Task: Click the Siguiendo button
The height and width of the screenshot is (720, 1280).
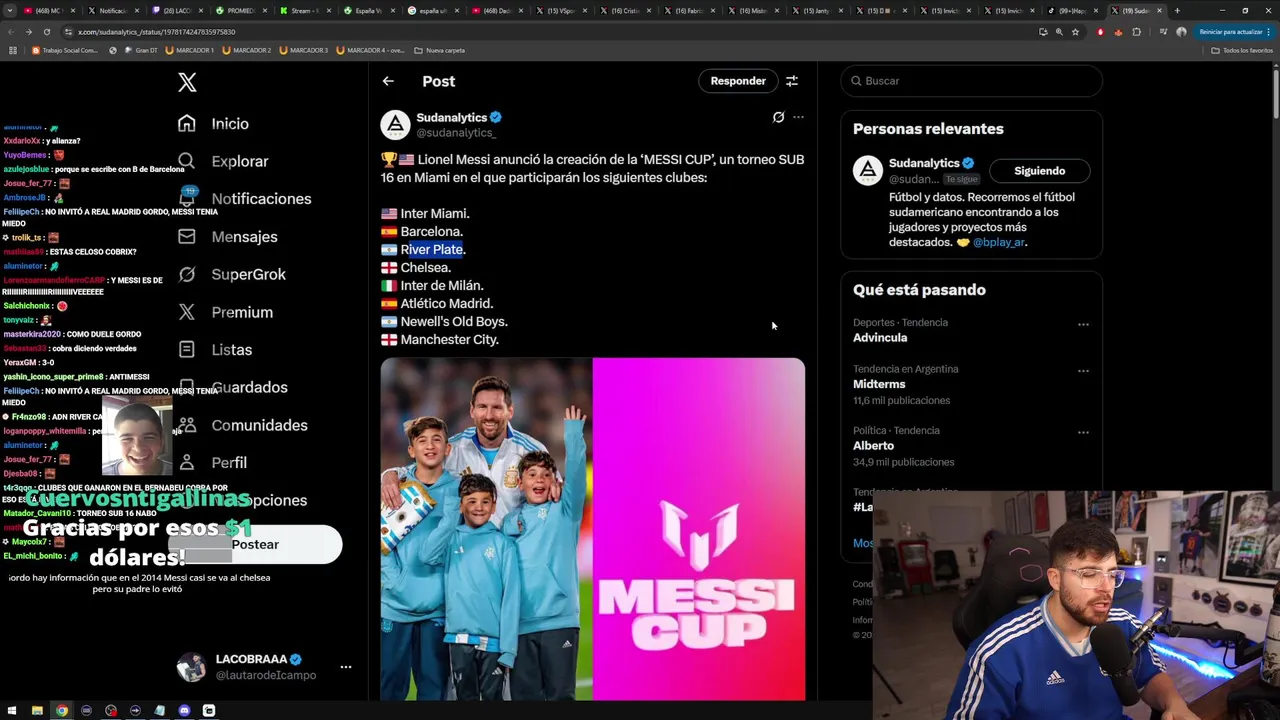Action: [x=1039, y=171]
